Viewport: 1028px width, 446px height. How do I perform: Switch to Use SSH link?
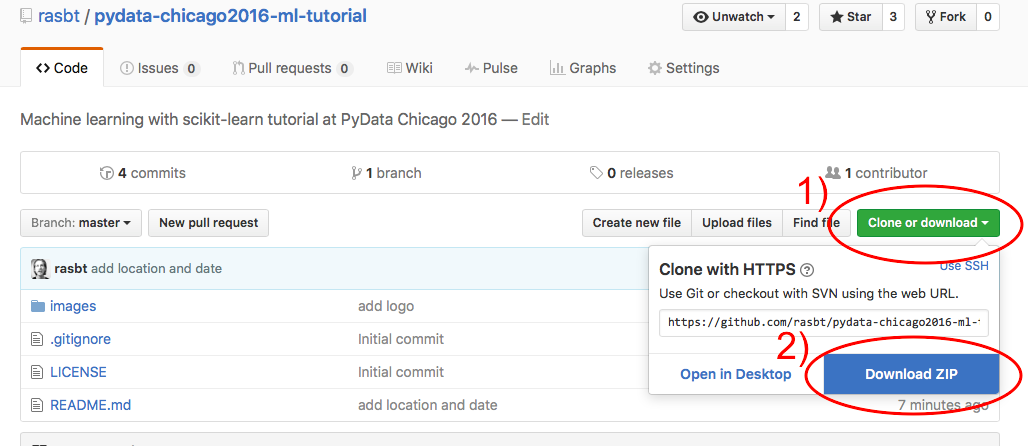tap(964, 265)
